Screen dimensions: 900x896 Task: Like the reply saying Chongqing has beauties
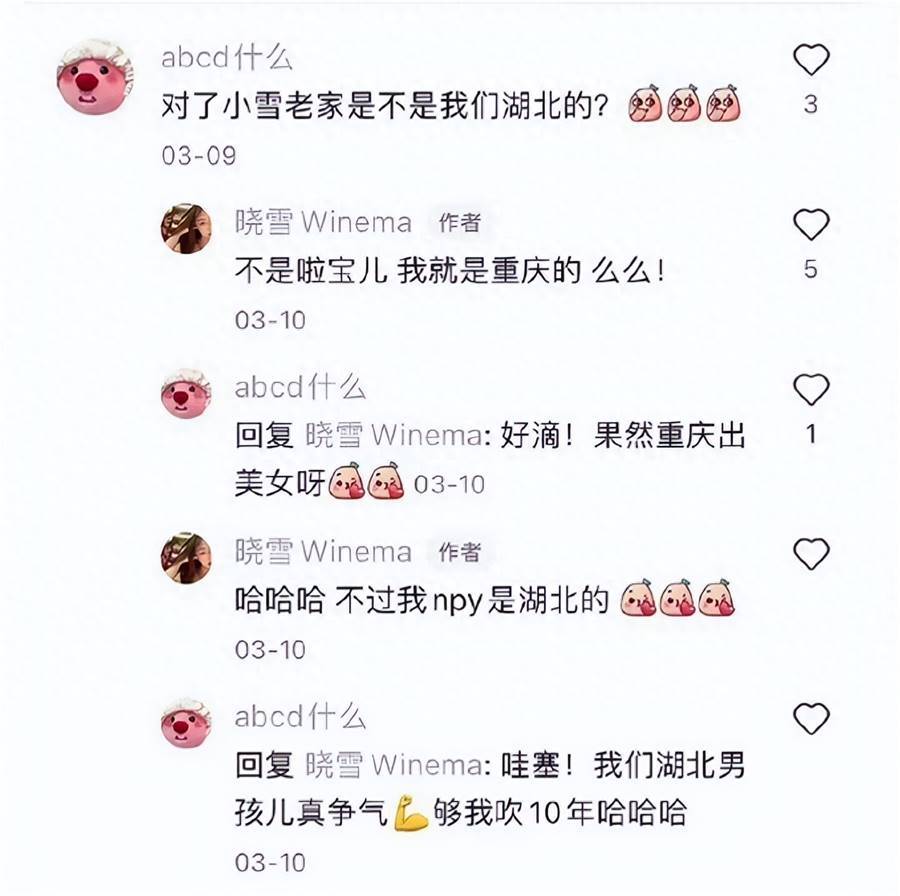coord(811,389)
